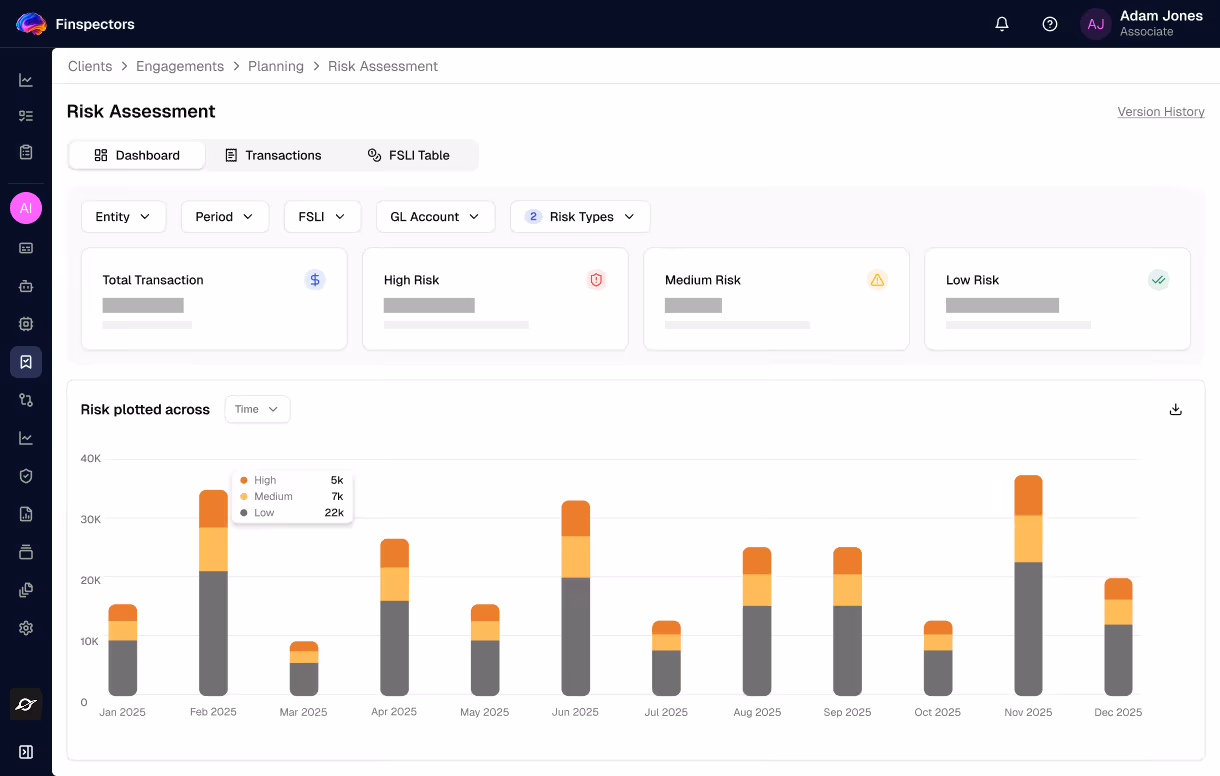Click the Mar 2025 bar in chart
The height and width of the screenshot is (776, 1220).
pos(304,668)
